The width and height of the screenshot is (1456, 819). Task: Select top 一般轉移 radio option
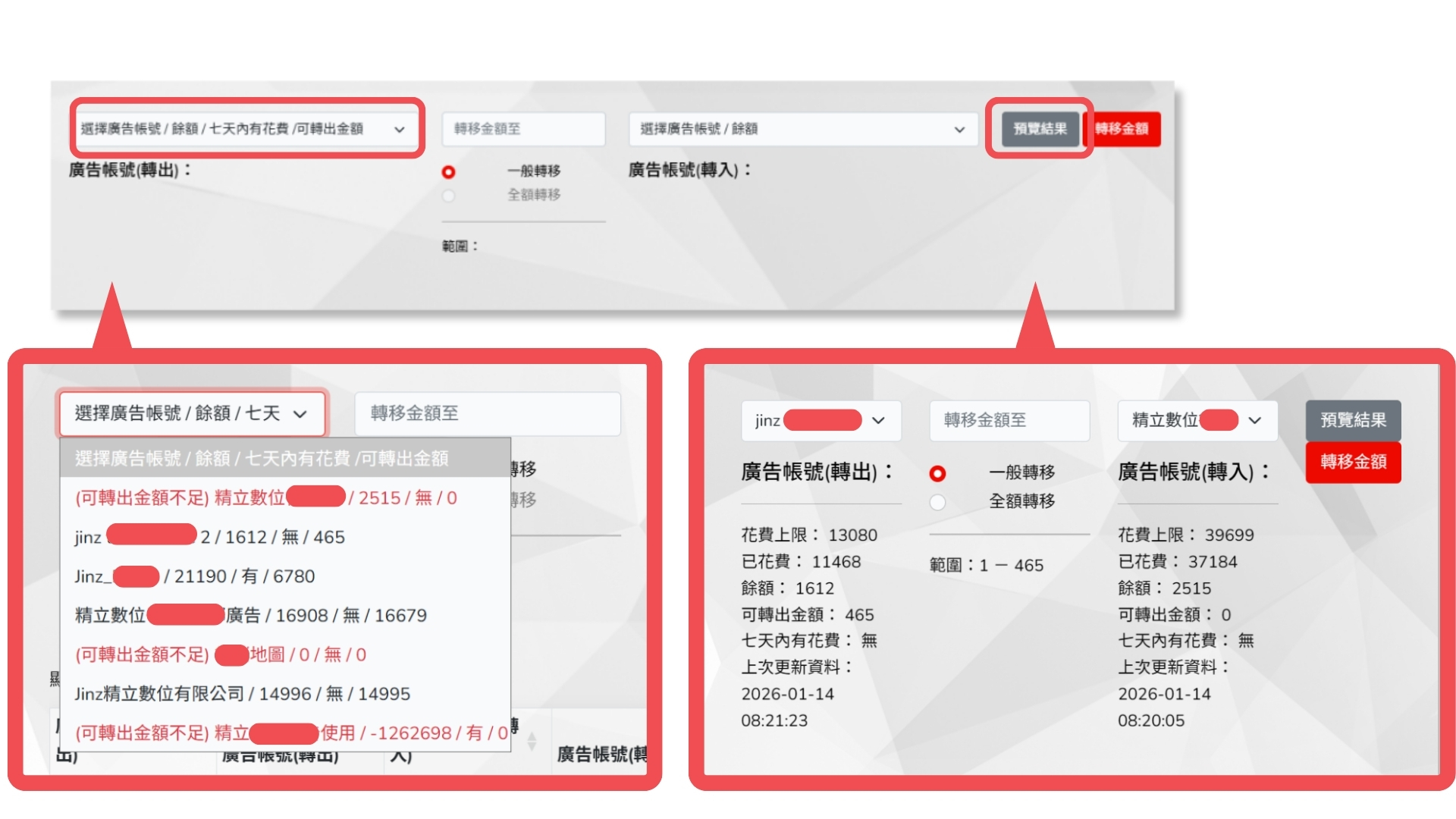click(x=448, y=172)
